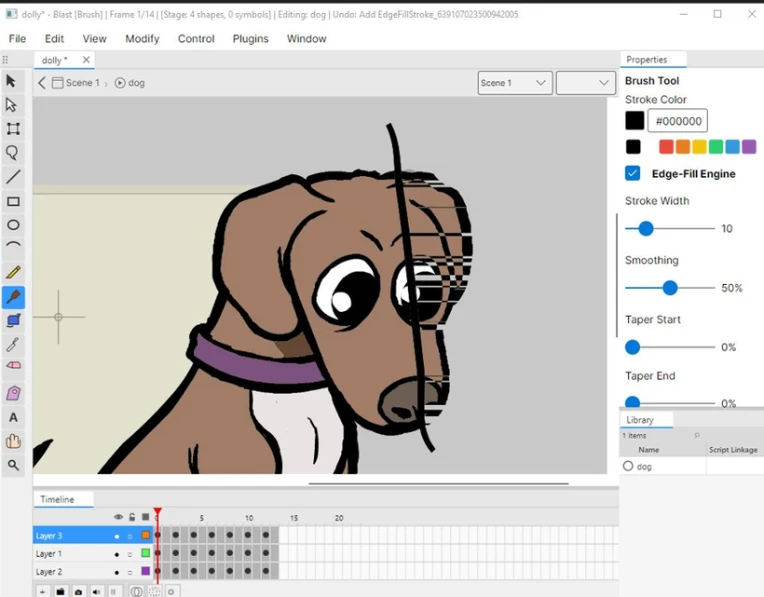764x597 pixels.
Task: Click the sound speaker icon in timeline
Action: pyautogui.click(x=96, y=592)
